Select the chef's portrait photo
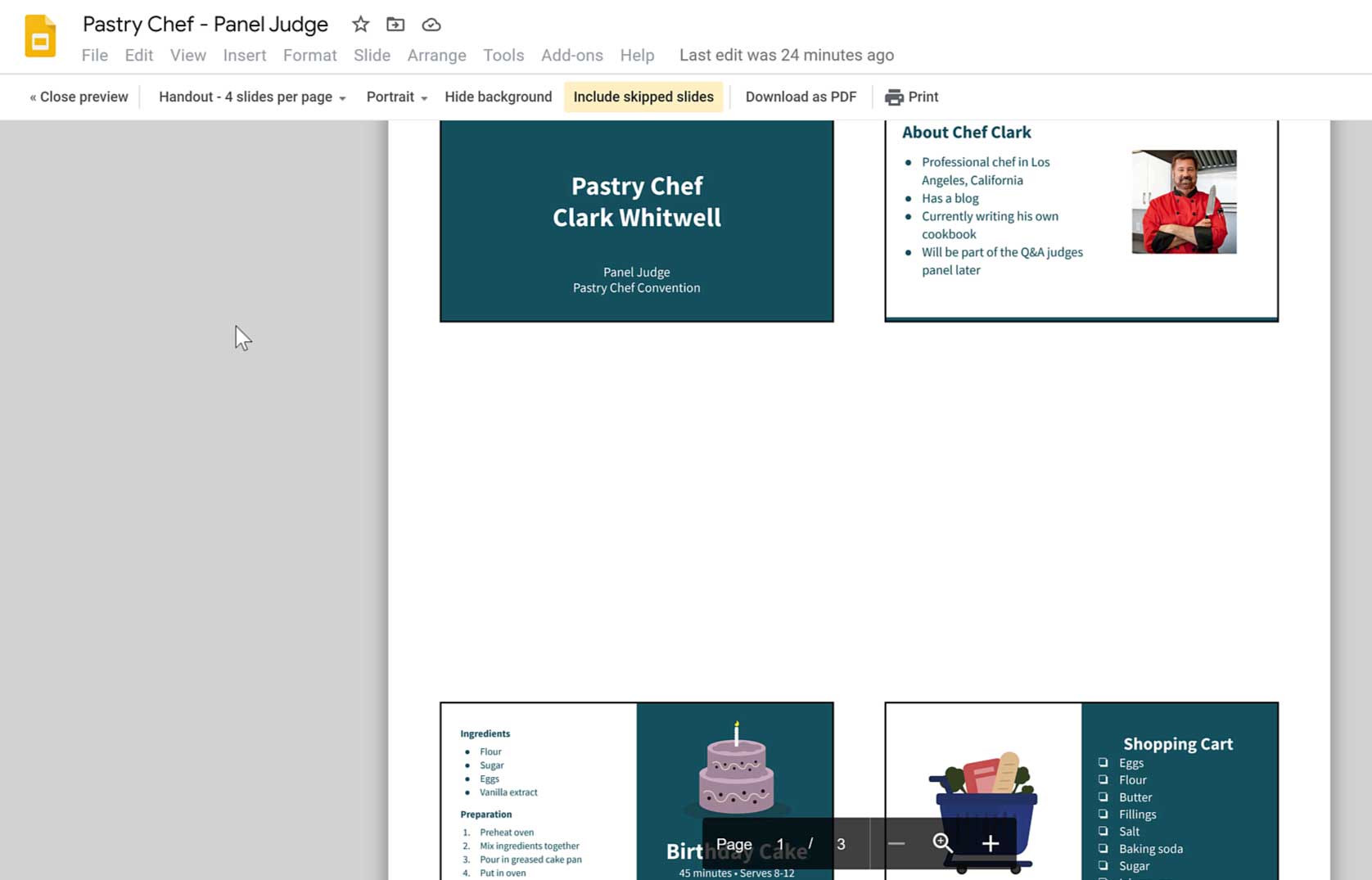 click(x=1184, y=201)
